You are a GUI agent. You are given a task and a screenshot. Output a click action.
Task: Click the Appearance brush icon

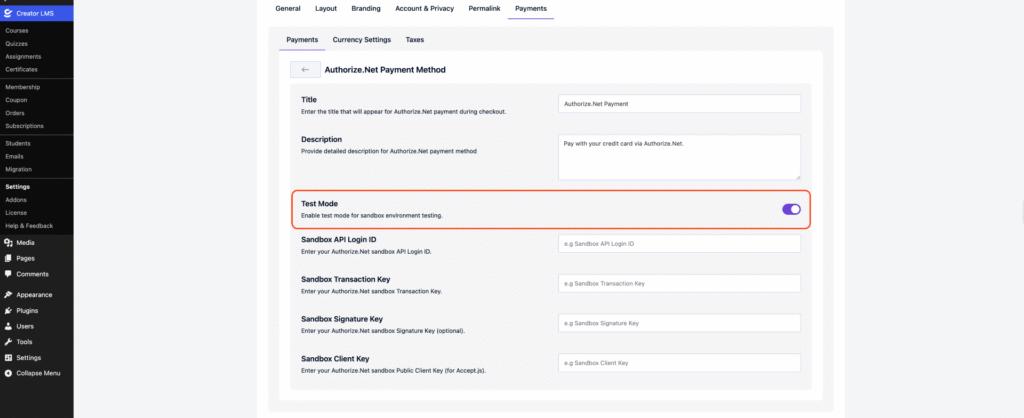pyautogui.click(x=8, y=295)
